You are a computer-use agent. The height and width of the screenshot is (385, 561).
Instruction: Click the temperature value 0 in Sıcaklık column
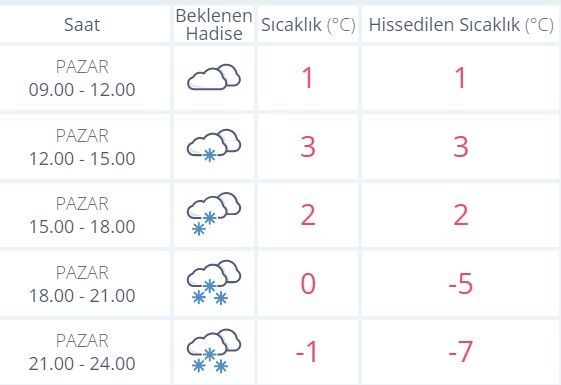[308, 284]
